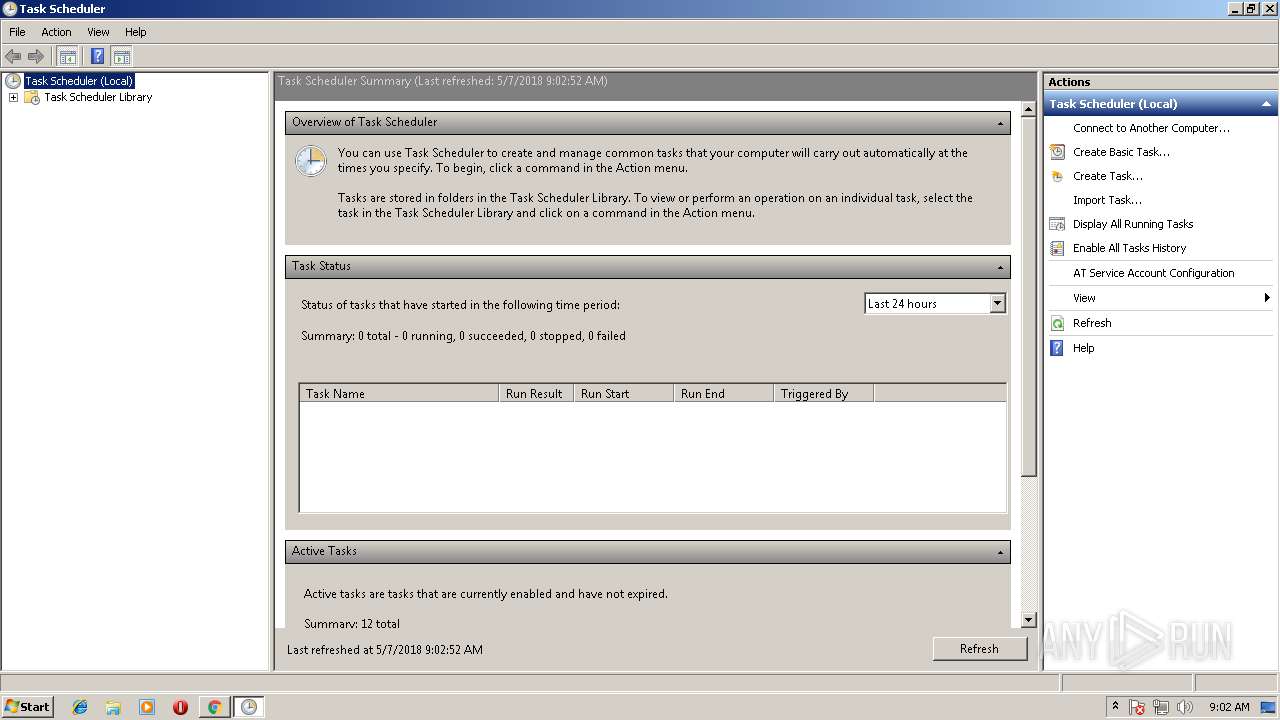
Task: Toggle the Show/Hide Console Tree toolbar icon
Action: click(67, 56)
